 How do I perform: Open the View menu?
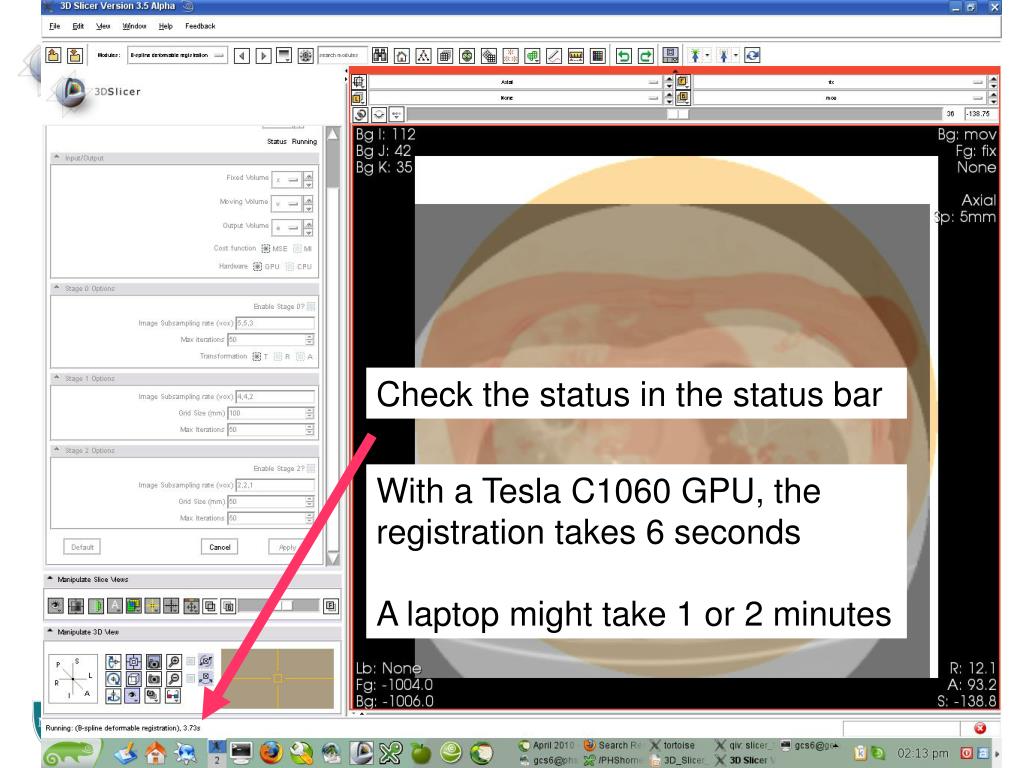pos(103,26)
